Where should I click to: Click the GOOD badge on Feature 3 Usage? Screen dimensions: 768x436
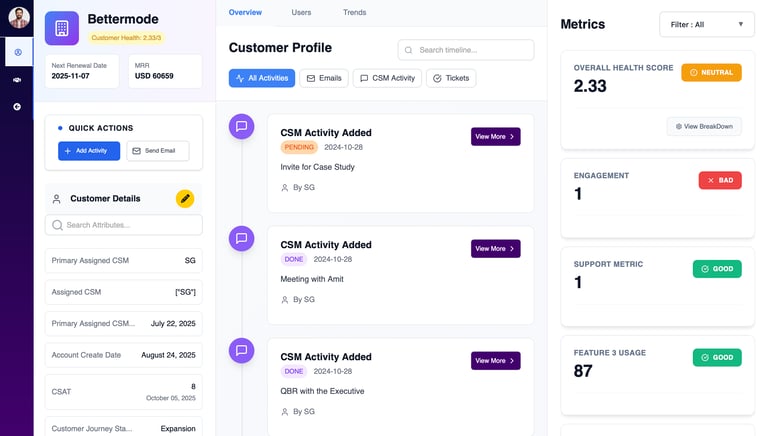point(717,358)
